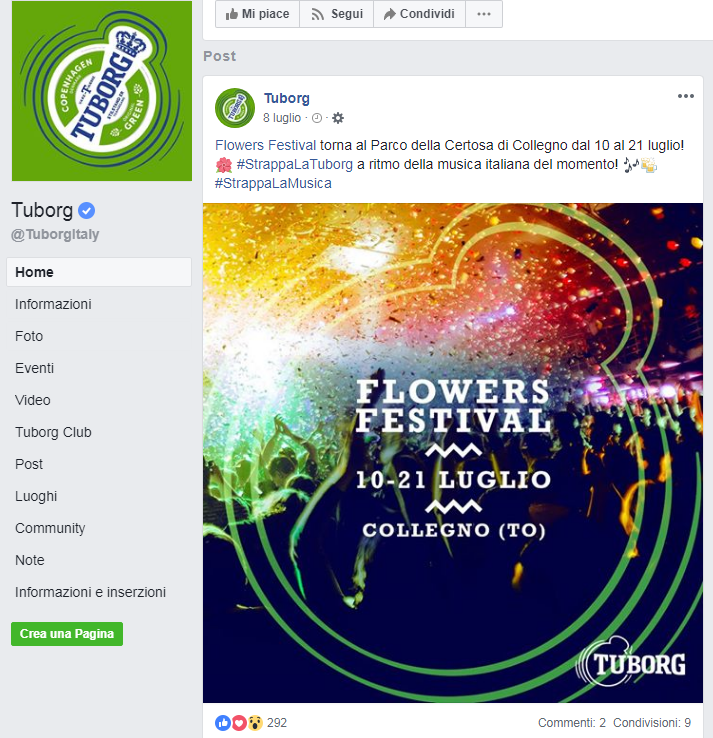Click the like reaction icon under post

223,722
